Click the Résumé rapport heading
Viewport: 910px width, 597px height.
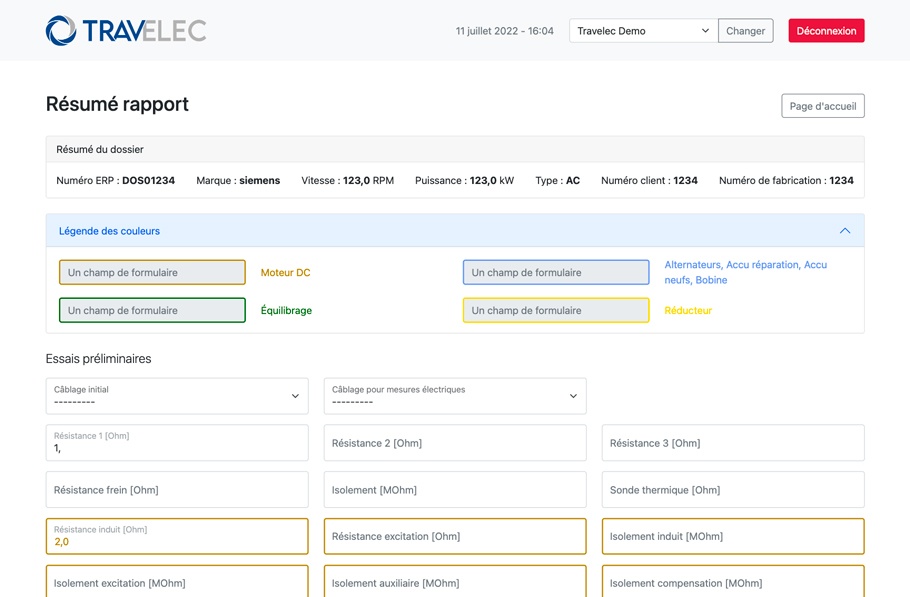pos(117,104)
